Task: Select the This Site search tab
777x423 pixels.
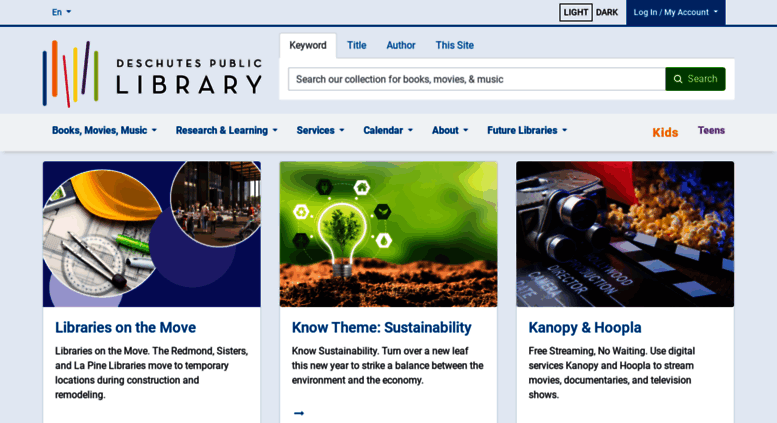Action: tap(454, 46)
